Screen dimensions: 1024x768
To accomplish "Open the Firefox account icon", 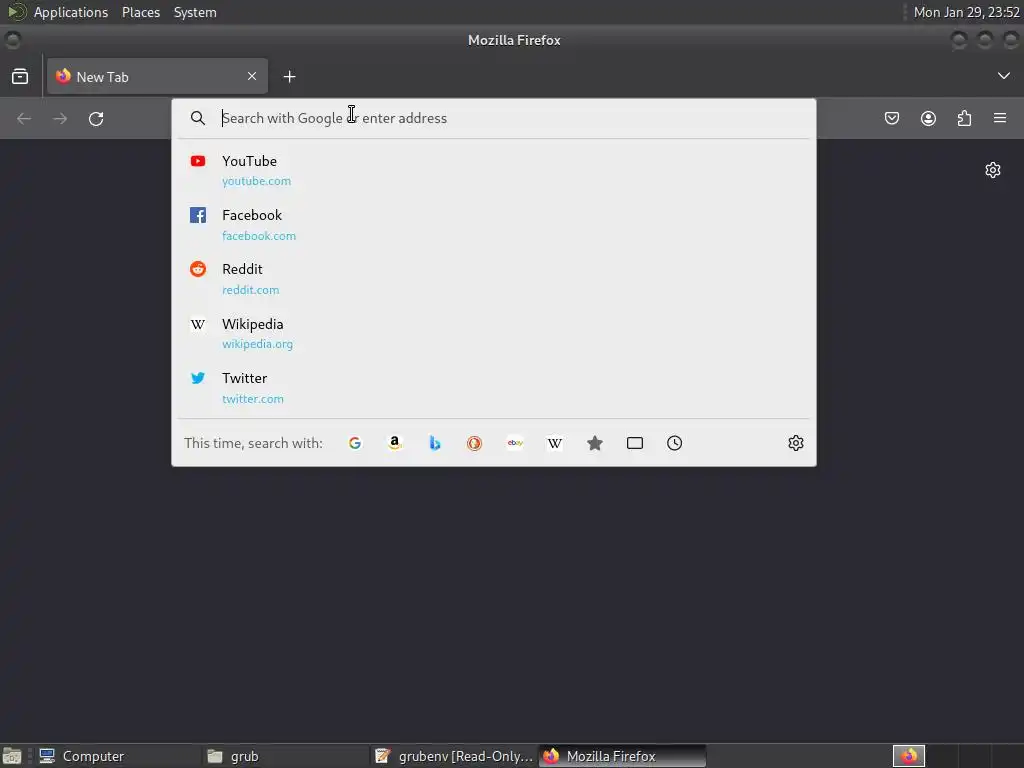I will tap(928, 118).
